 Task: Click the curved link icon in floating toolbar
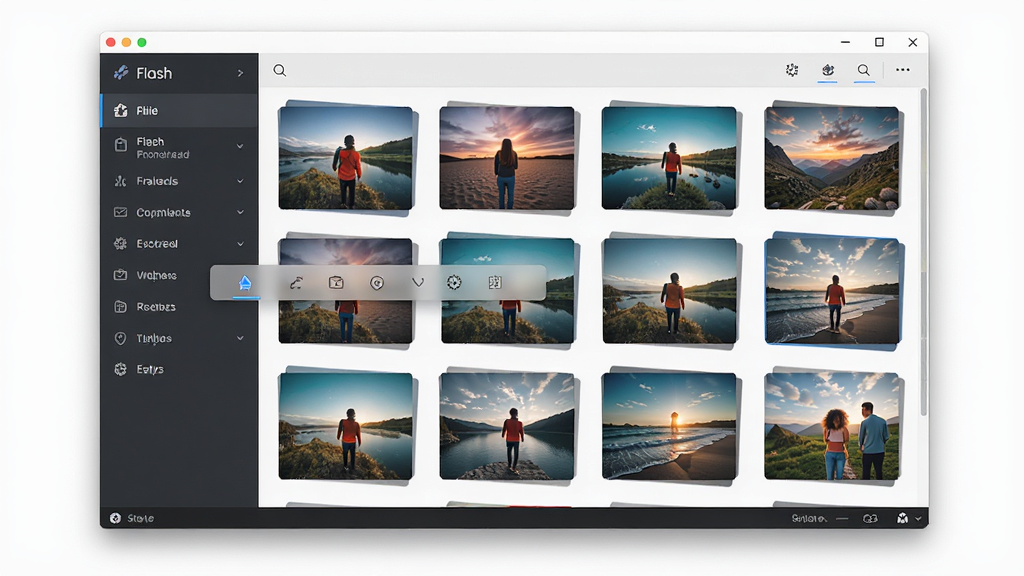tap(296, 283)
